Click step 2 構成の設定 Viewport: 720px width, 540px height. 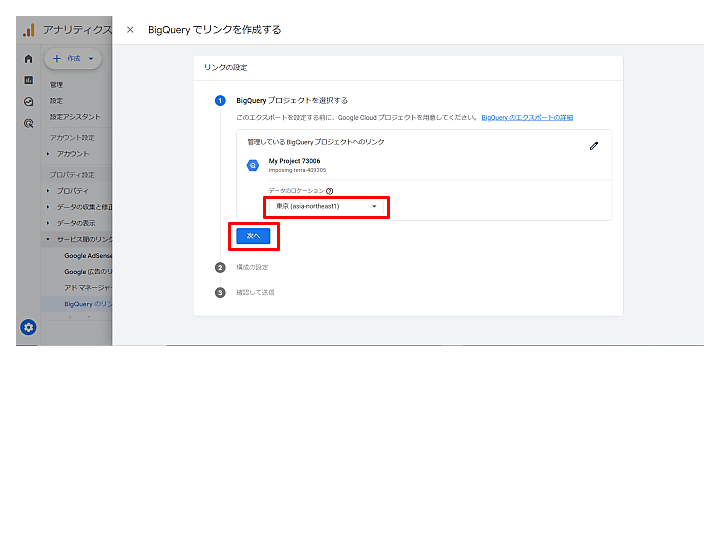coord(252,267)
